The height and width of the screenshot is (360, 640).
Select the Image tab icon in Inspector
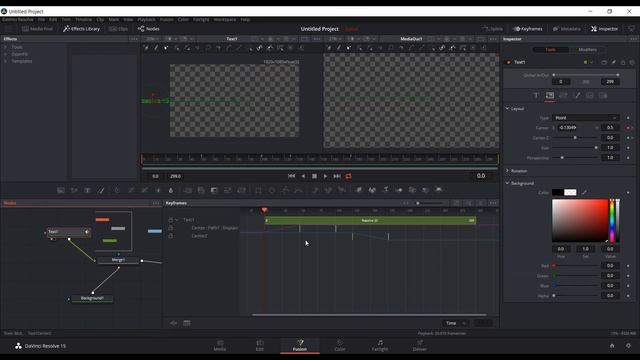pos(590,96)
